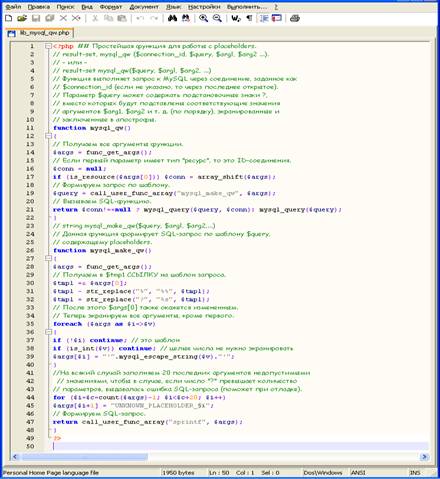The height and width of the screenshot is (479, 440).
Task: Click the Find binoculars icon
Action: (172, 18)
